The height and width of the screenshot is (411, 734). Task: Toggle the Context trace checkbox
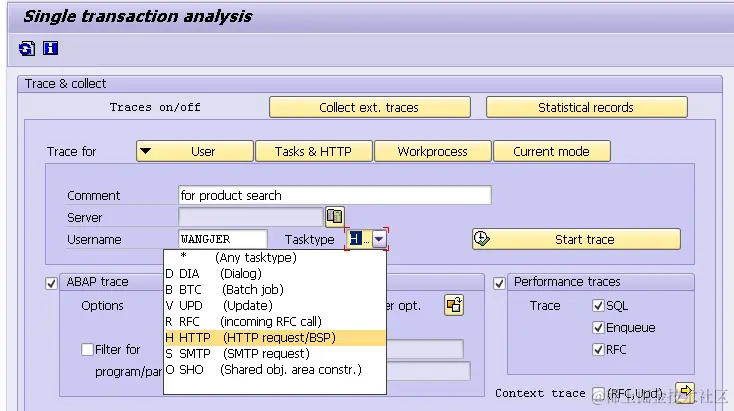coord(598,394)
